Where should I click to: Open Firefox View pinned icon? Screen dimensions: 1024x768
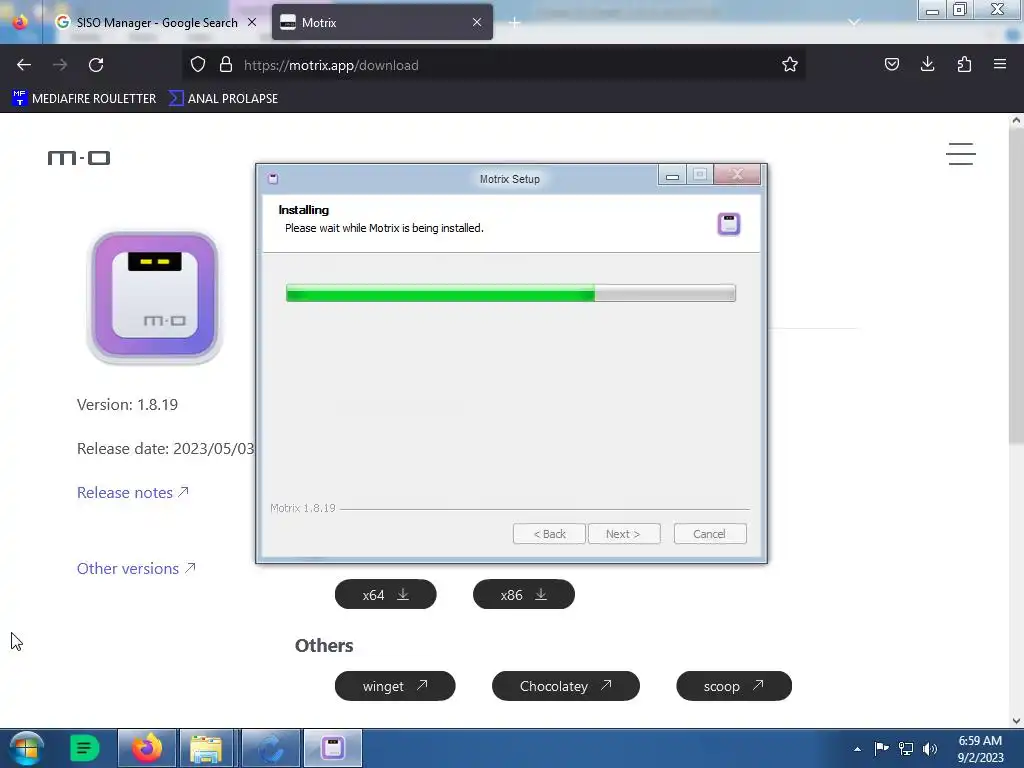(20, 22)
